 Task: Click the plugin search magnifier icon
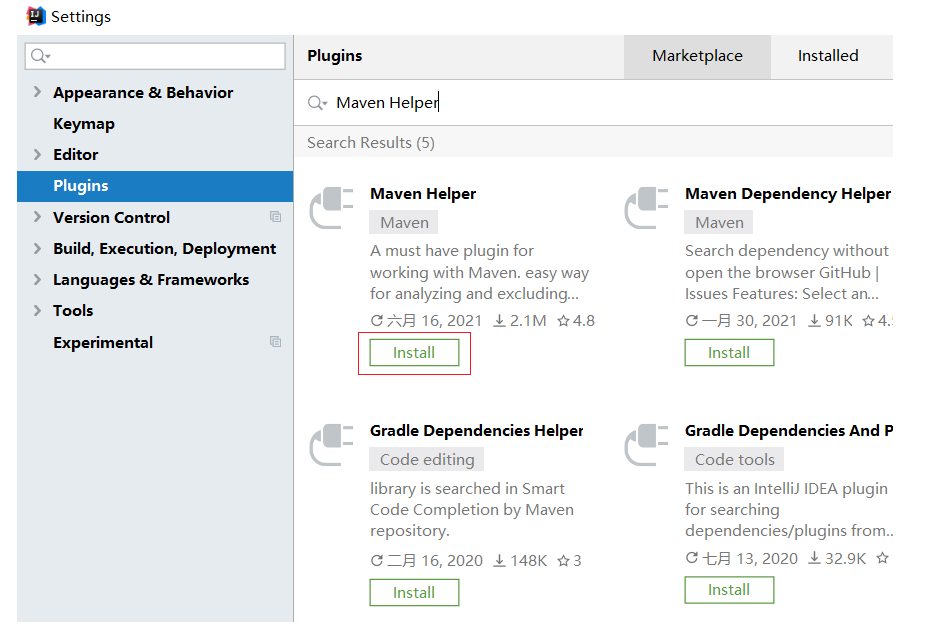(317, 103)
